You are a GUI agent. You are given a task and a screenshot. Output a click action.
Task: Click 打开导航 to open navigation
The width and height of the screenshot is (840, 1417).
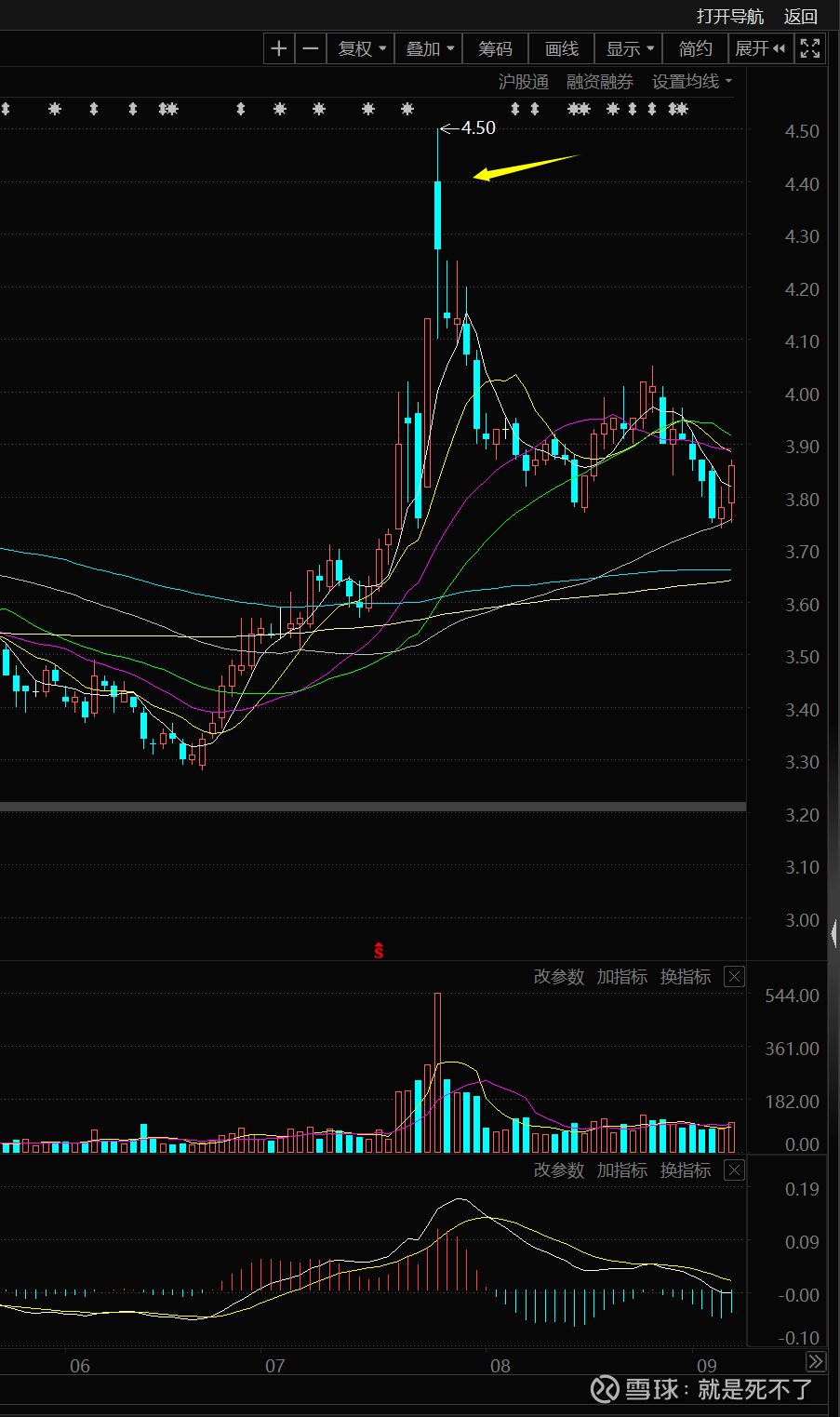click(x=730, y=16)
